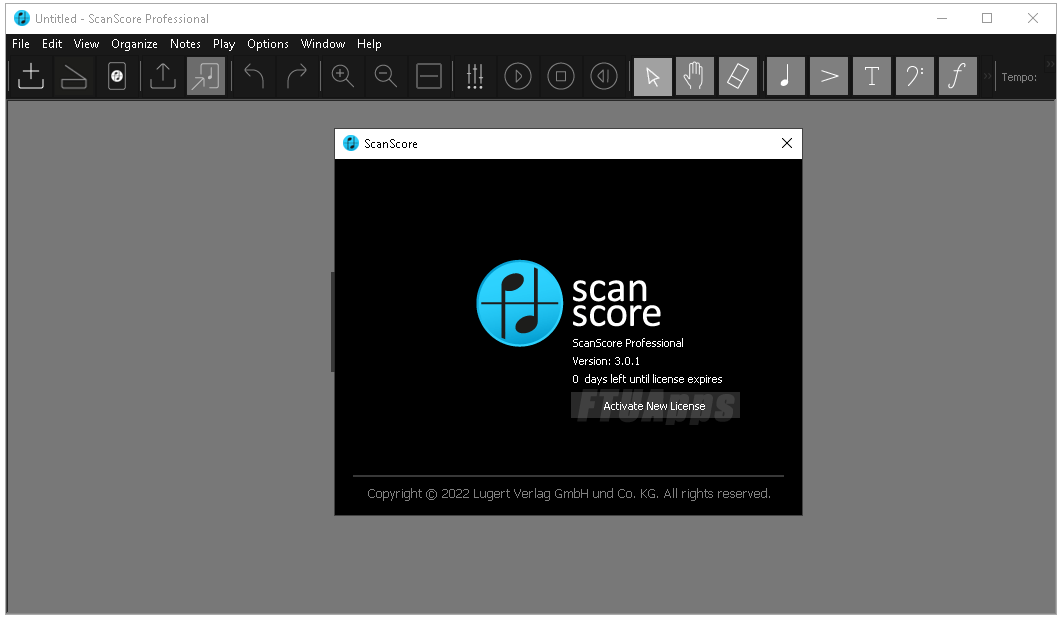Close the ScanScore about dialog
1058x618 pixels.
pos(787,143)
